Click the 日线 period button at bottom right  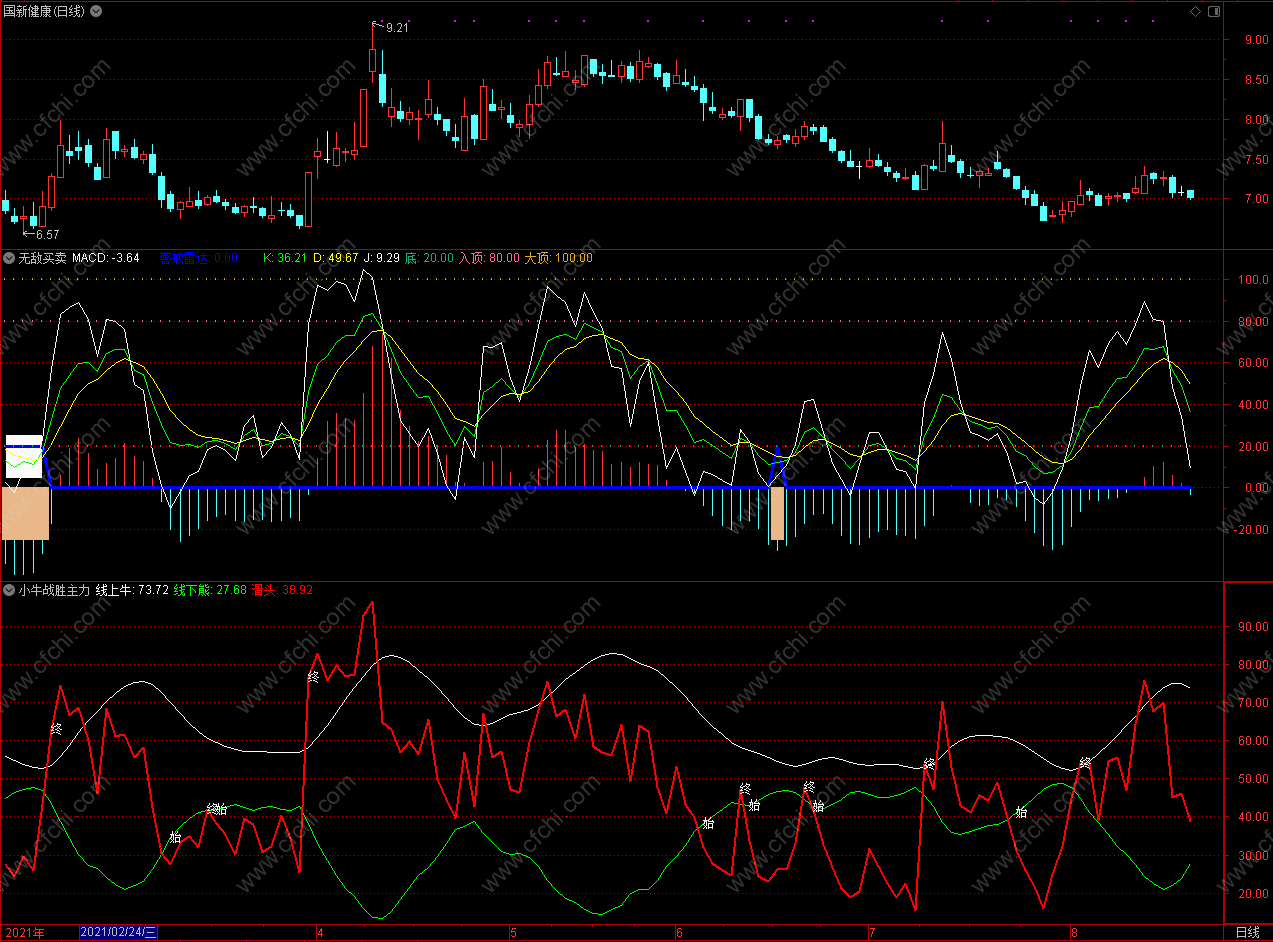click(x=1247, y=932)
